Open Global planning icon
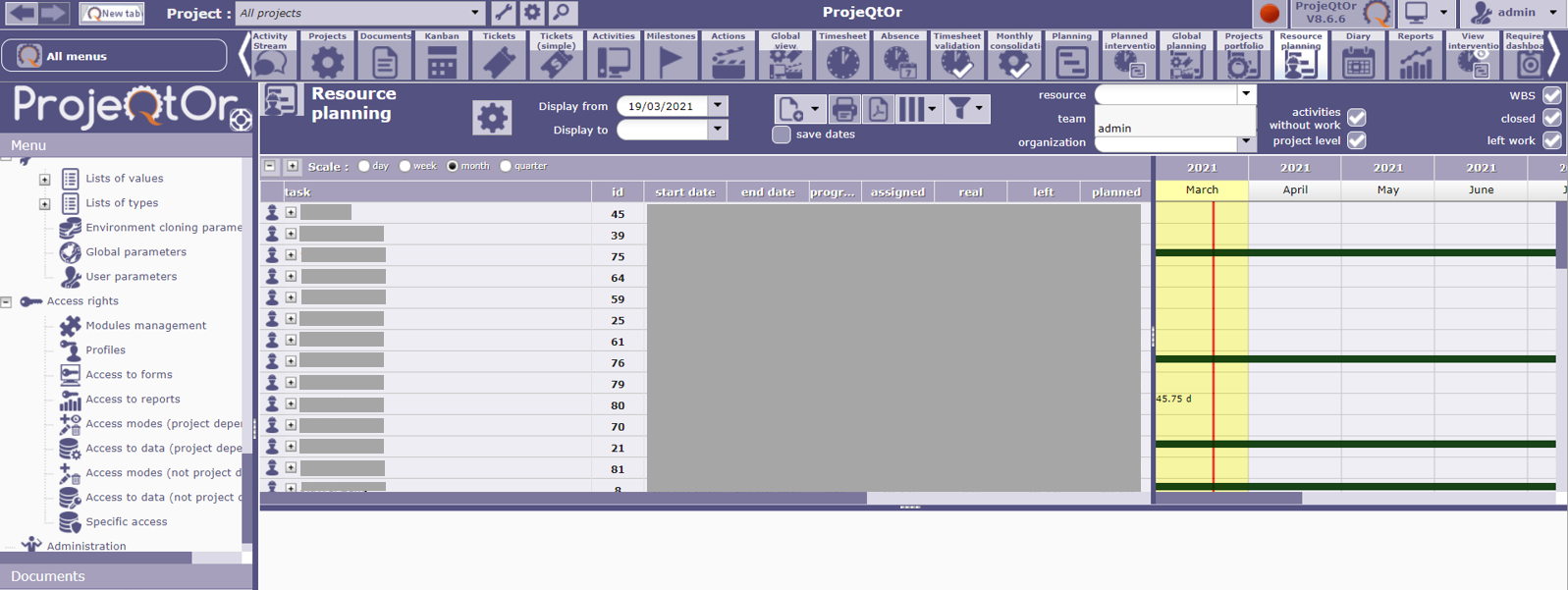The image size is (1568, 590). [1186, 56]
